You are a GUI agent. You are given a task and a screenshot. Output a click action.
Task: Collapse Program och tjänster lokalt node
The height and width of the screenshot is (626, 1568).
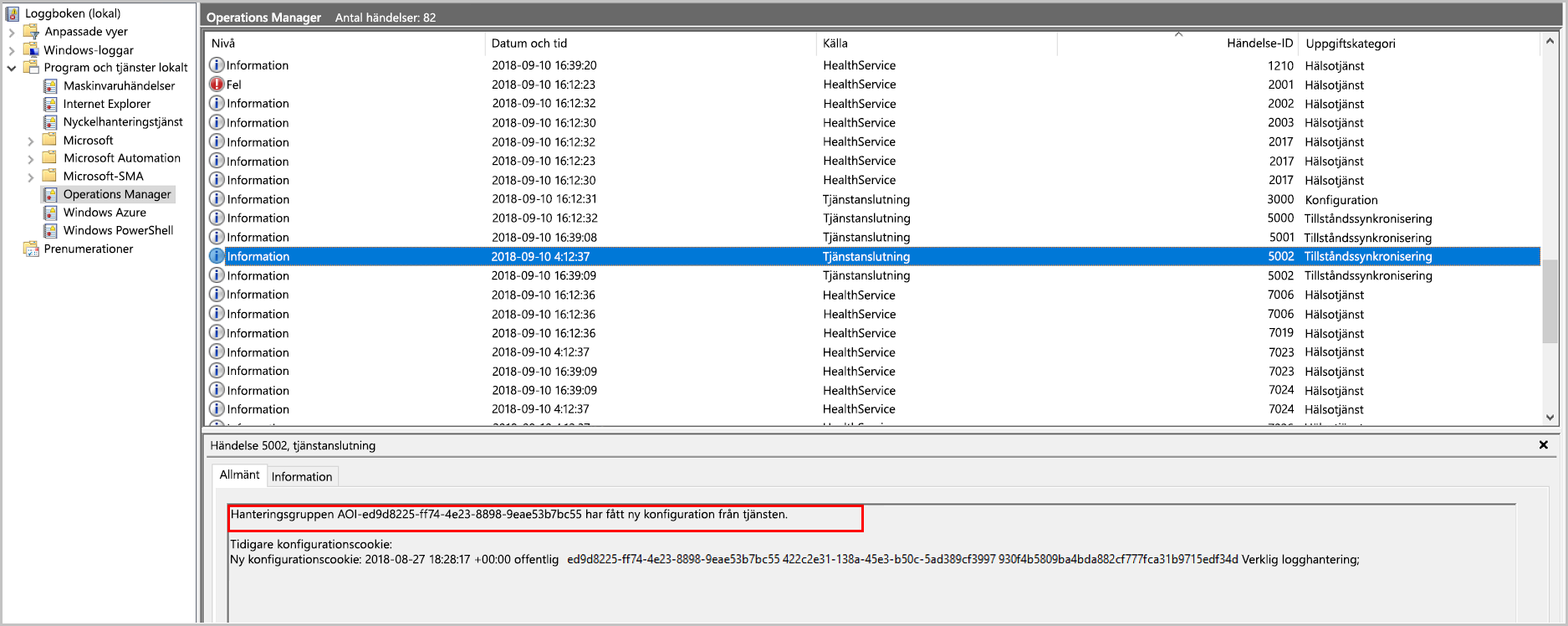pyautogui.click(x=12, y=69)
